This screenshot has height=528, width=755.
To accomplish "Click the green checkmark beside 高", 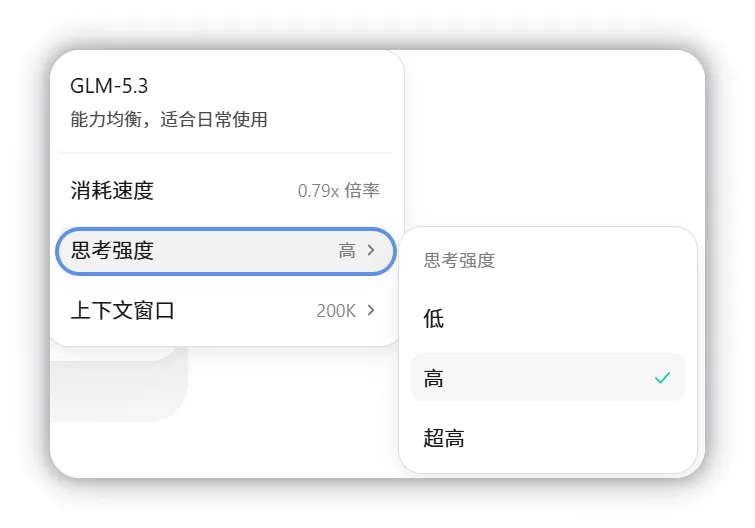I will [663, 378].
